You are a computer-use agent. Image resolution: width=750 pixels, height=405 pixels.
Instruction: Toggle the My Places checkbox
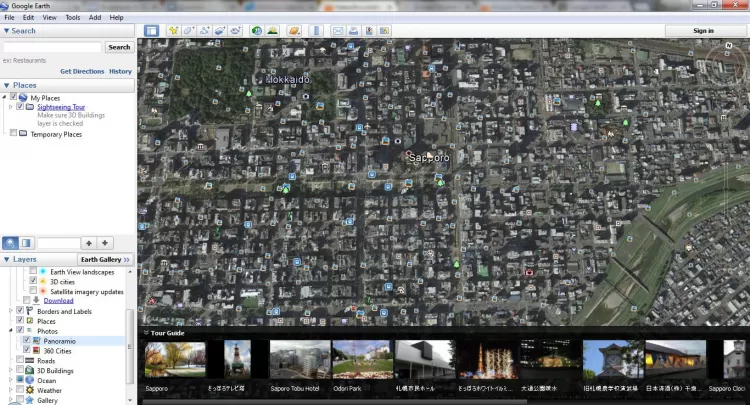point(13,97)
